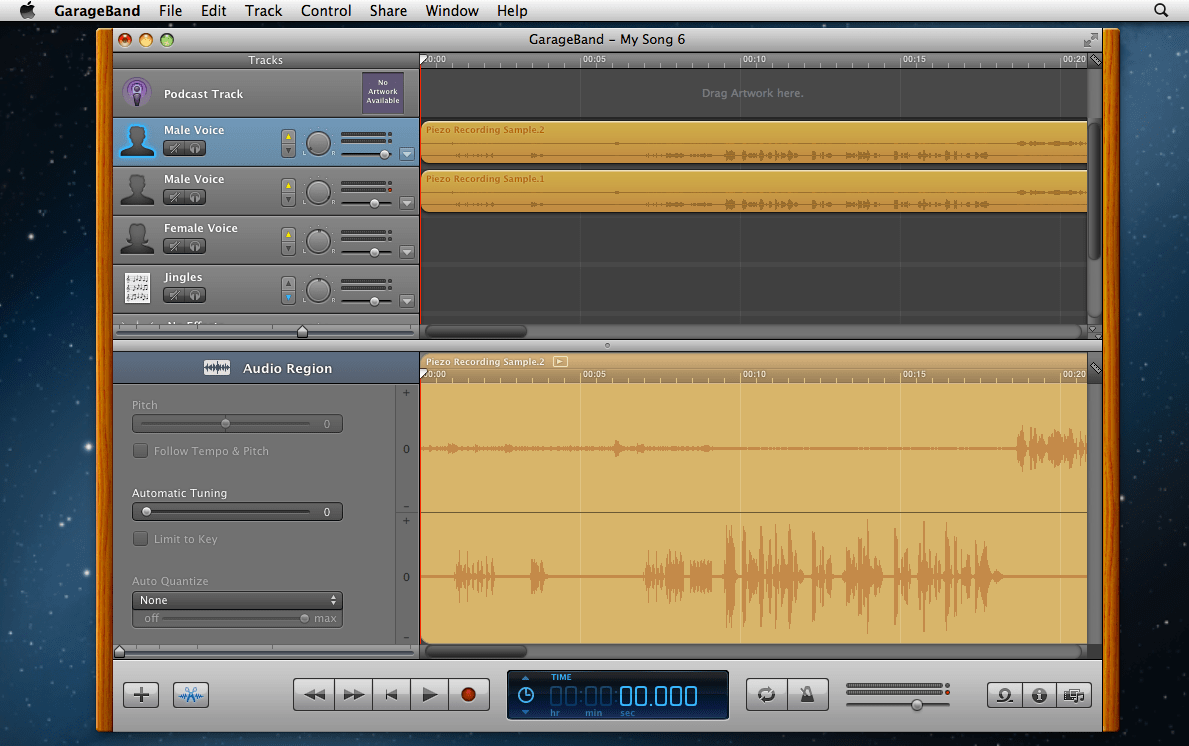Click the upper waveform zoom plus in editor
This screenshot has width=1189, height=746.
click(x=406, y=393)
